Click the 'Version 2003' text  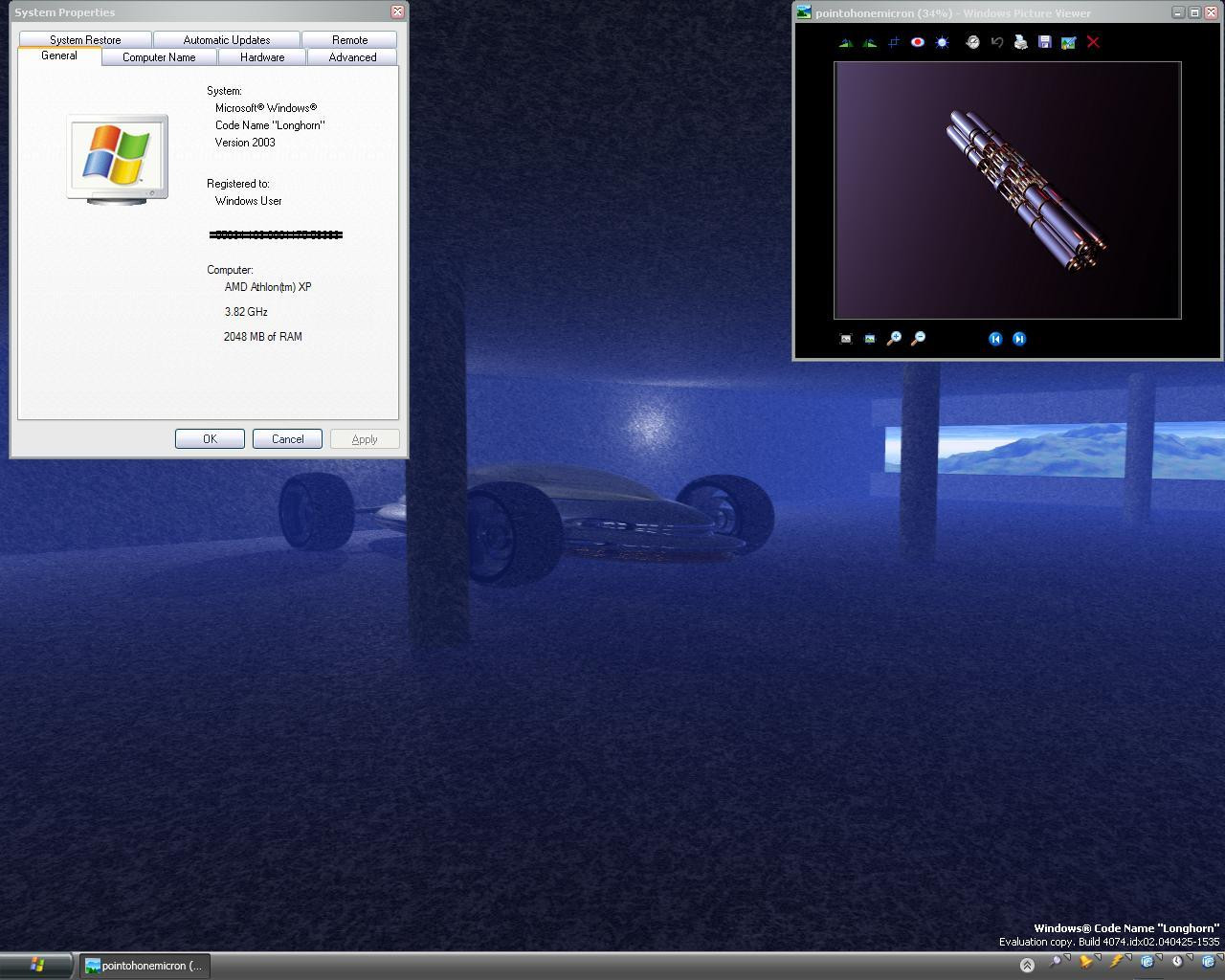[245, 143]
